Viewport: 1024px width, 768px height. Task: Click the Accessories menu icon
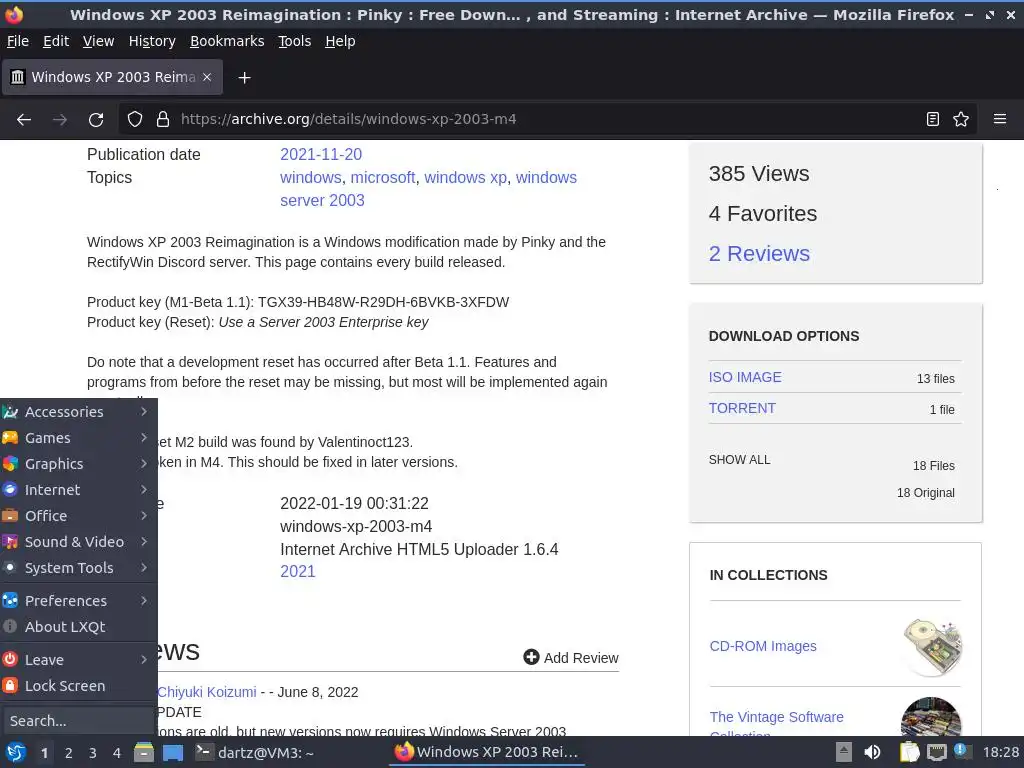10,412
